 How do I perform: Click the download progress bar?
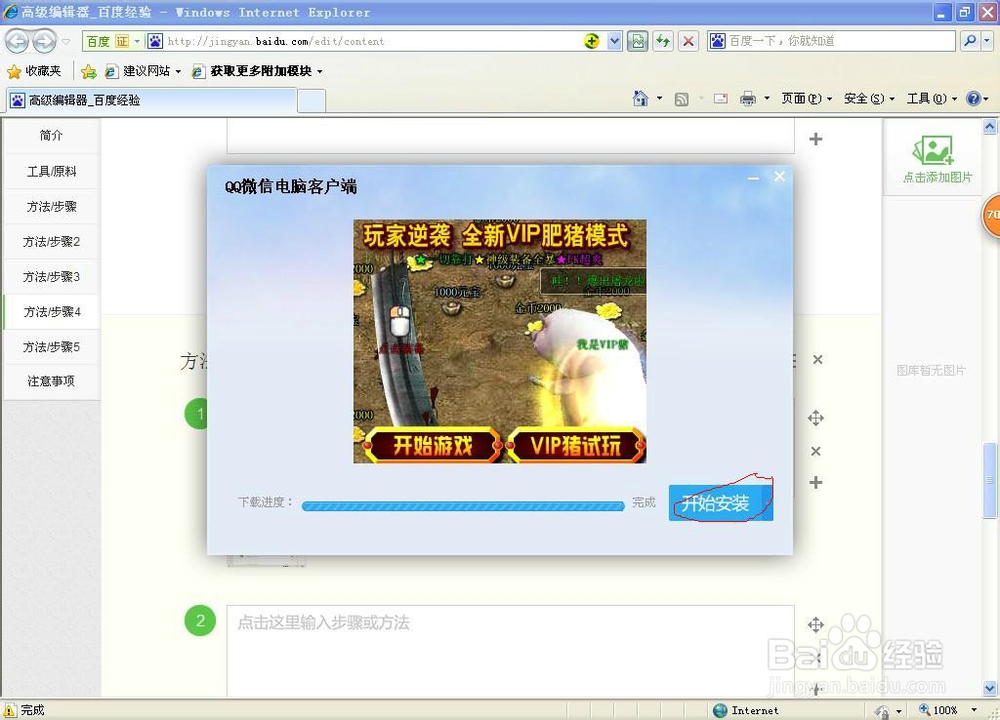pos(463,506)
